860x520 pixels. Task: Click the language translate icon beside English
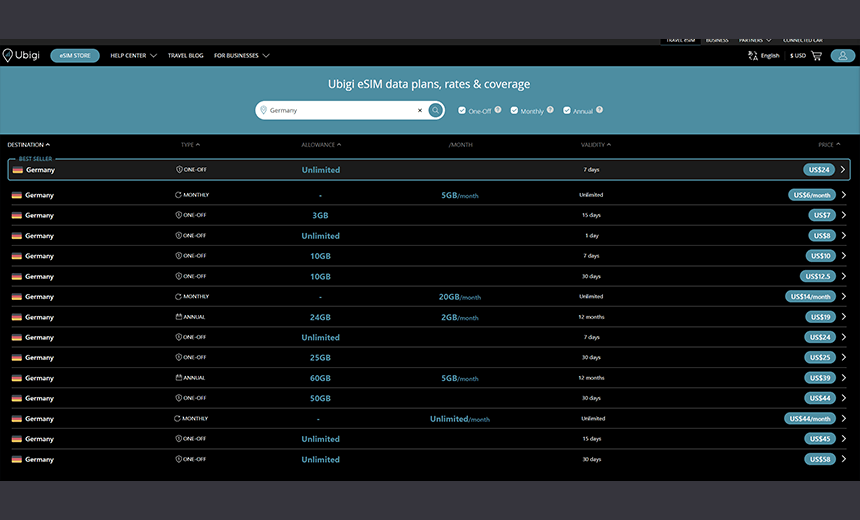point(752,55)
